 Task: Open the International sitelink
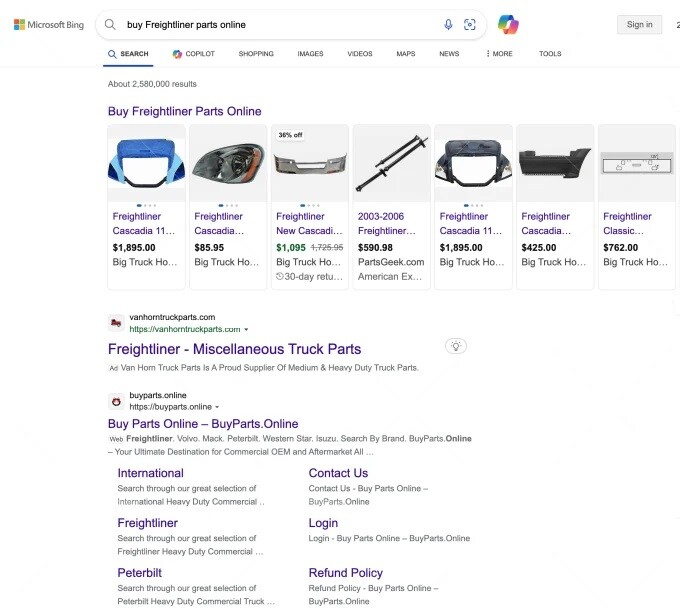click(x=150, y=473)
